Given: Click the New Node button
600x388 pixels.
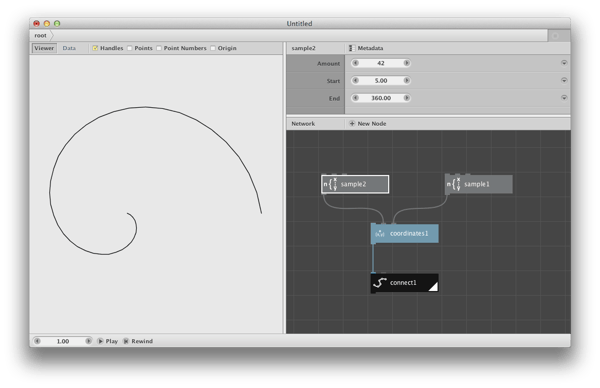Looking at the screenshot, I should [x=368, y=124].
